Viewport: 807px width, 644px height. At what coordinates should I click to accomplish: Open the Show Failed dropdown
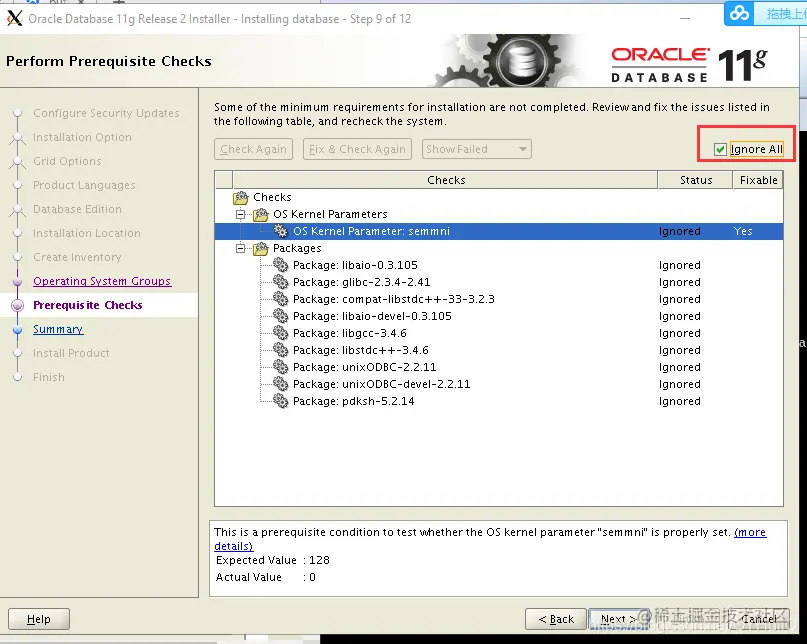click(x=477, y=149)
